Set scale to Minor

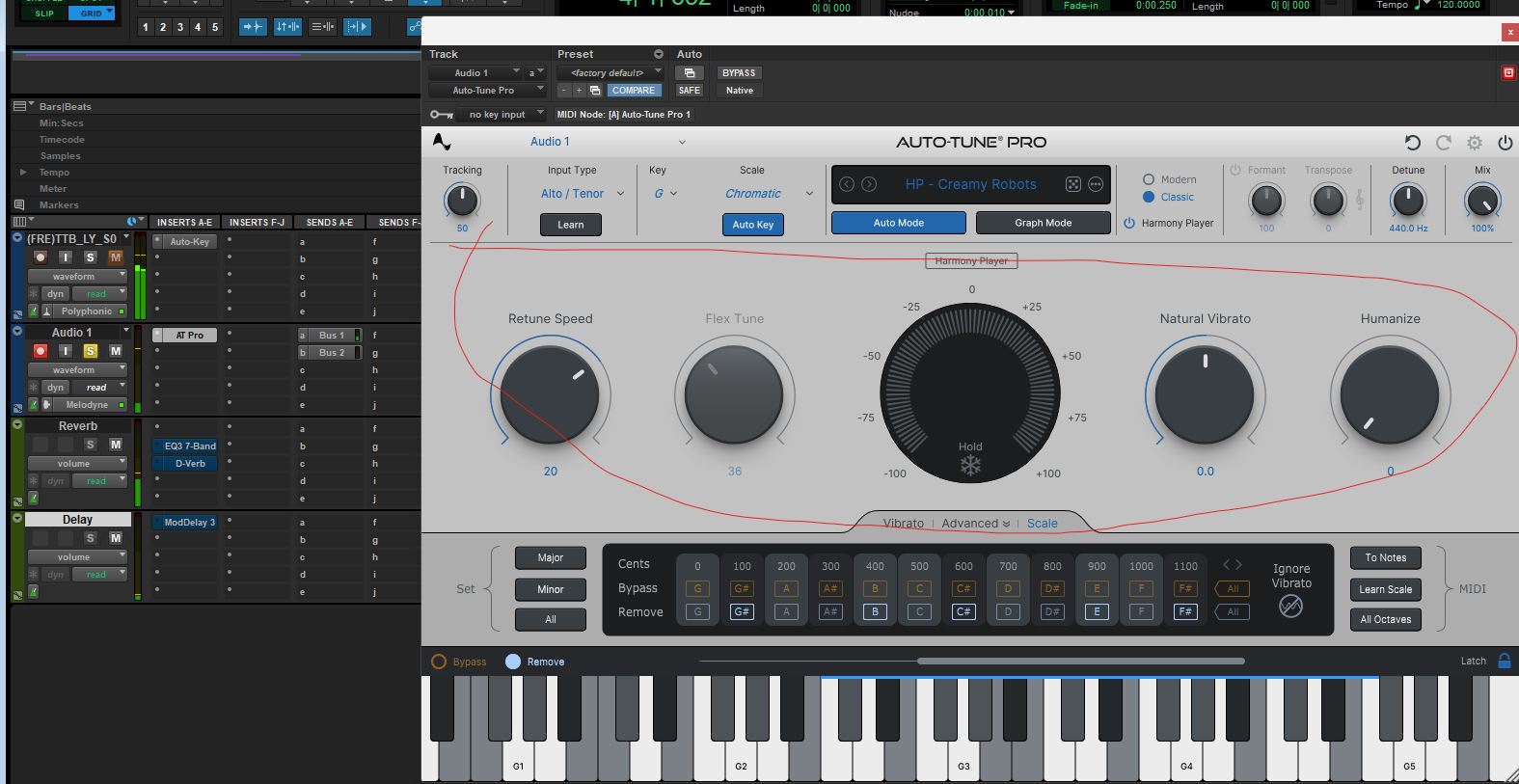[551, 589]
